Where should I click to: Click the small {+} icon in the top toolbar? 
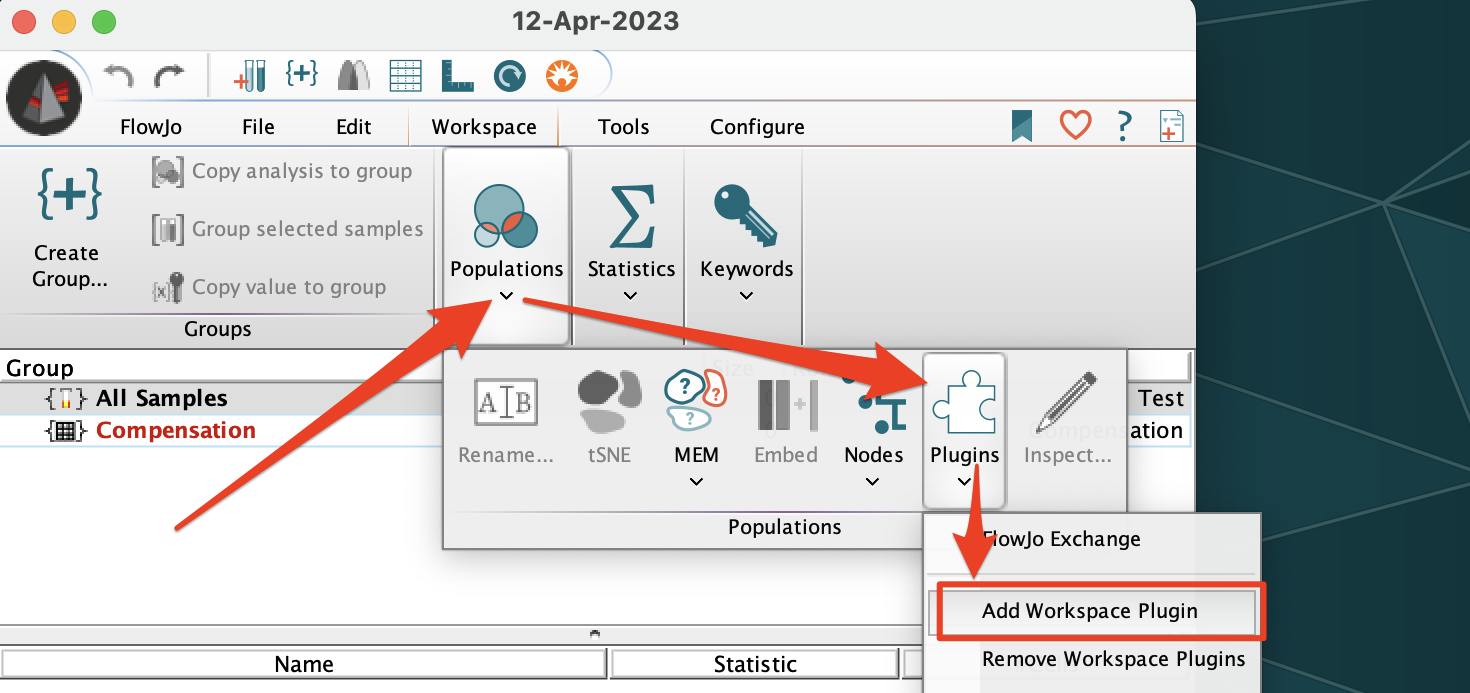tap(301, 73)
